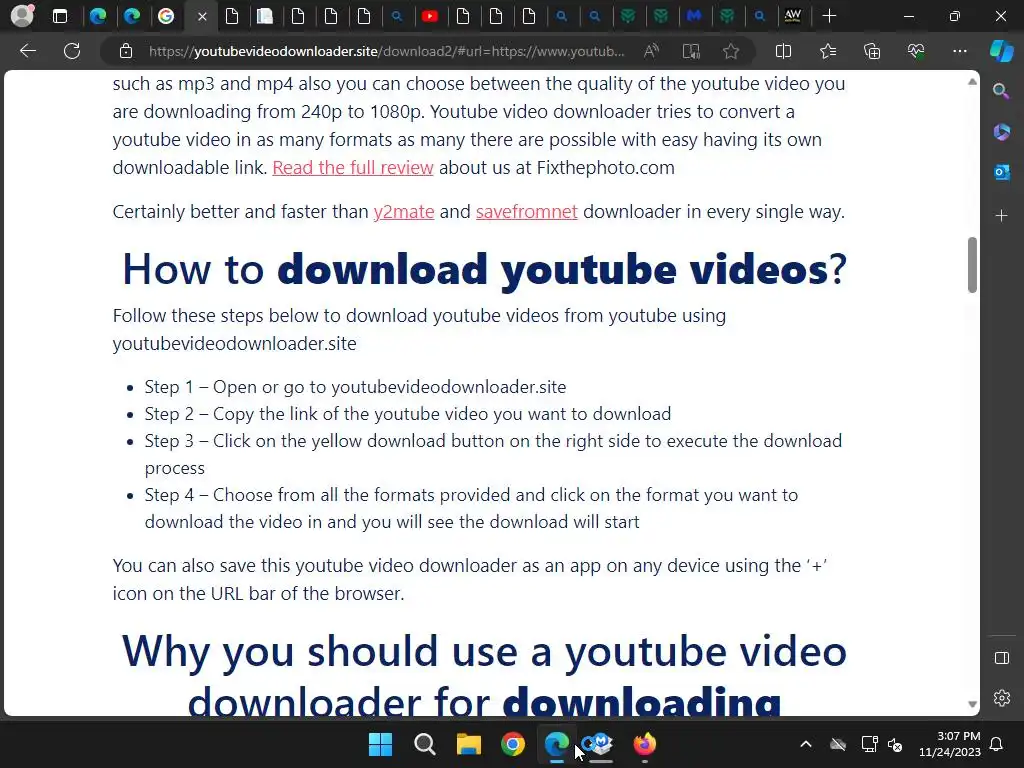Viewport: 1024px width, 768px height.
Task: Open split screen view
Action: [783, 51]
